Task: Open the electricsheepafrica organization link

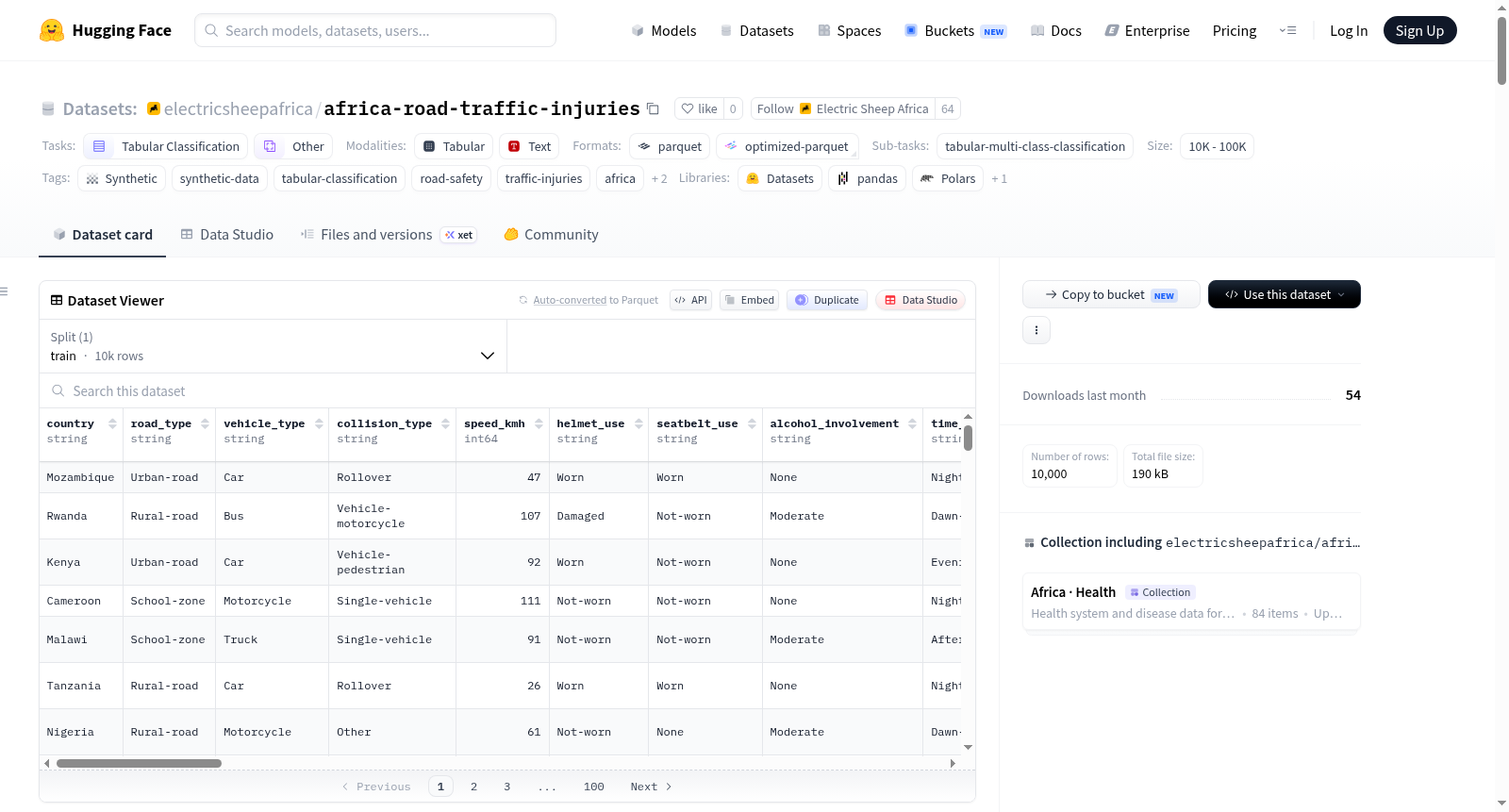Action: (x=238, y=108)
